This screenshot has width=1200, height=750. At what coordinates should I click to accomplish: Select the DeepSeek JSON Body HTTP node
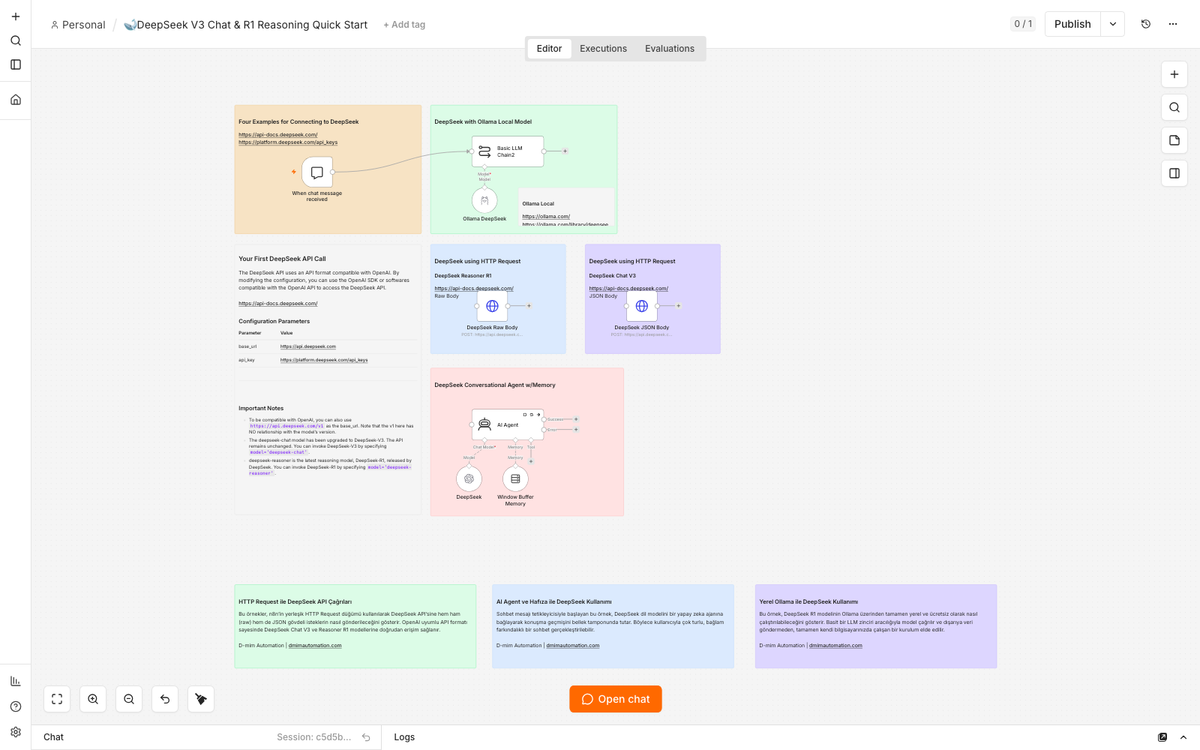click(641, 306)
